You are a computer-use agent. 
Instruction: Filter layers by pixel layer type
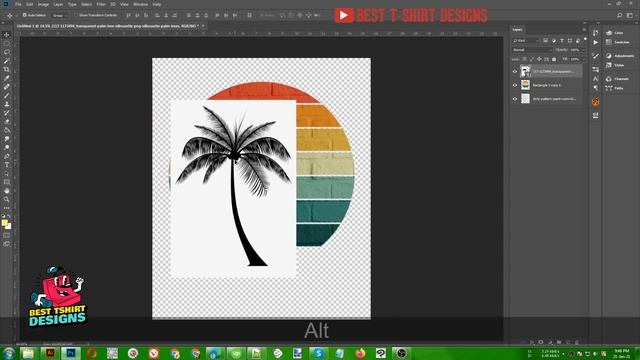click(x=546, y=40)
